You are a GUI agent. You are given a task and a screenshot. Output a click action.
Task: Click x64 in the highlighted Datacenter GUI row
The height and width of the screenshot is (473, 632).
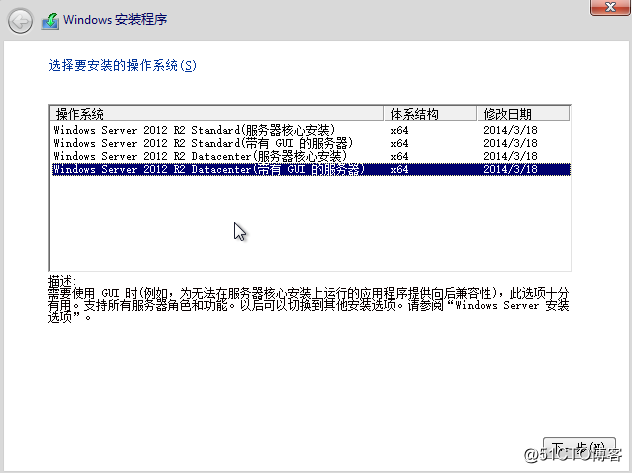pyautogui.click(x=399, y=169)
